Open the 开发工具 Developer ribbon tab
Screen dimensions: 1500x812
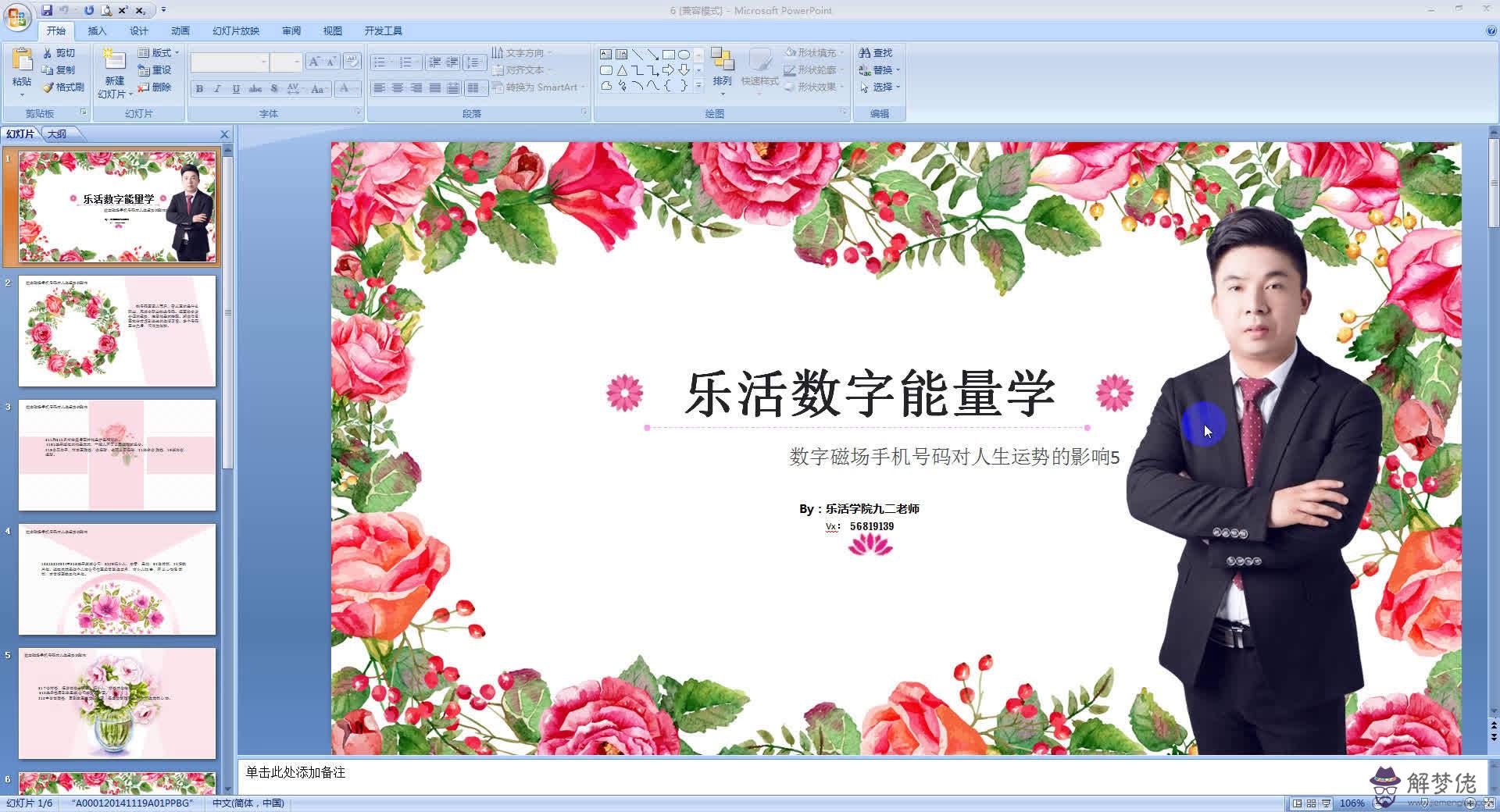coord(383,30)
